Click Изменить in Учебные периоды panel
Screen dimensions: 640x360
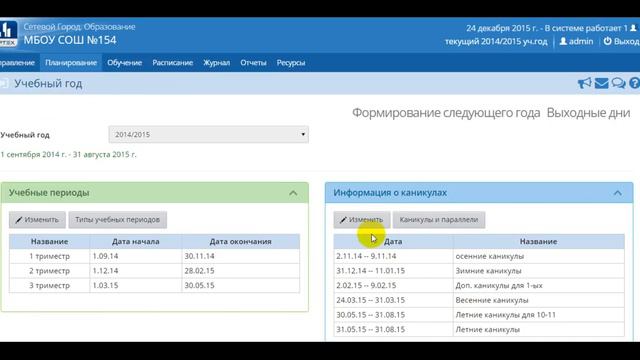pyautogui.click(x=37, y=220)
